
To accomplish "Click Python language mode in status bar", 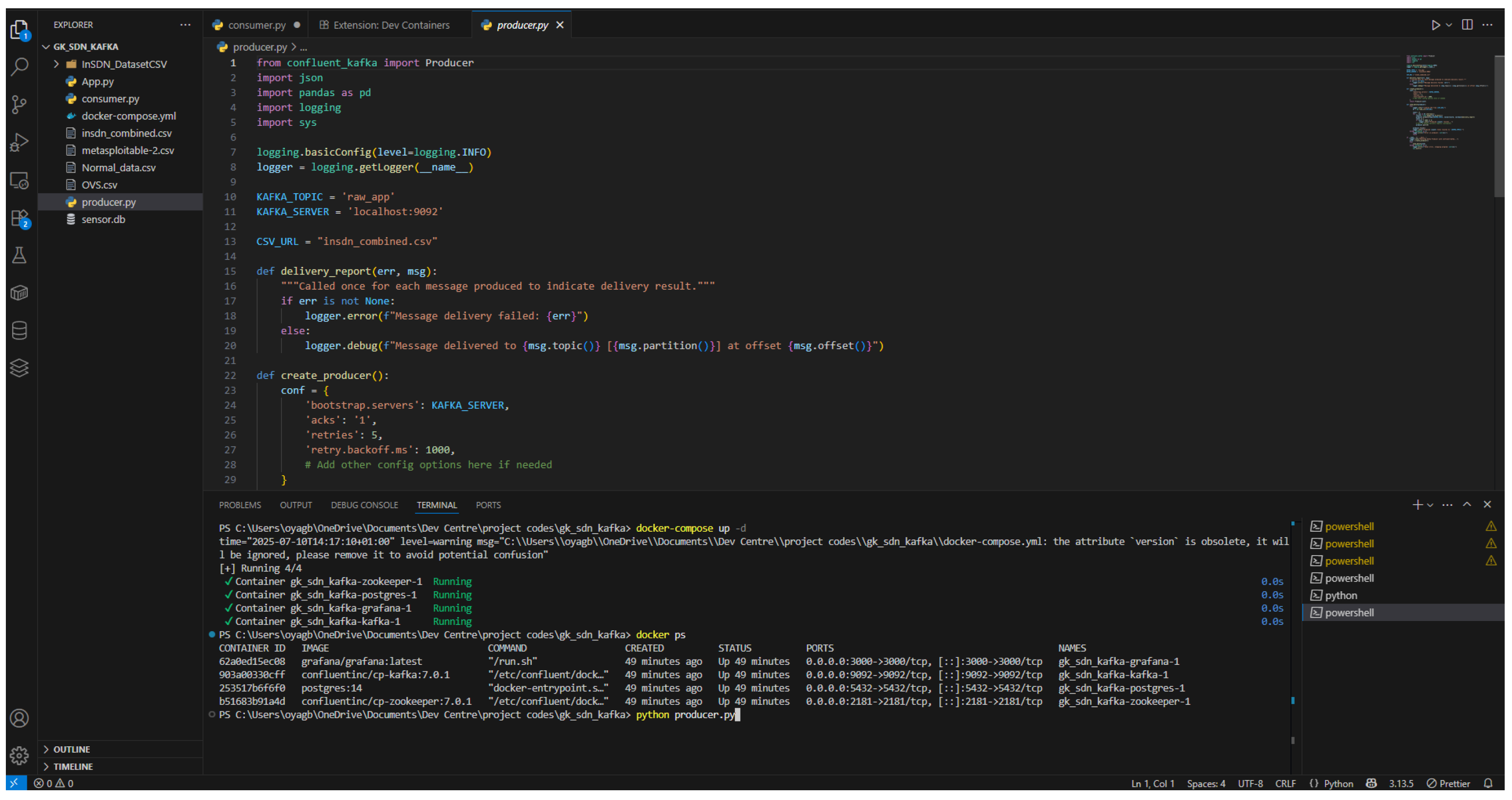I will [x=1338, y=783].
